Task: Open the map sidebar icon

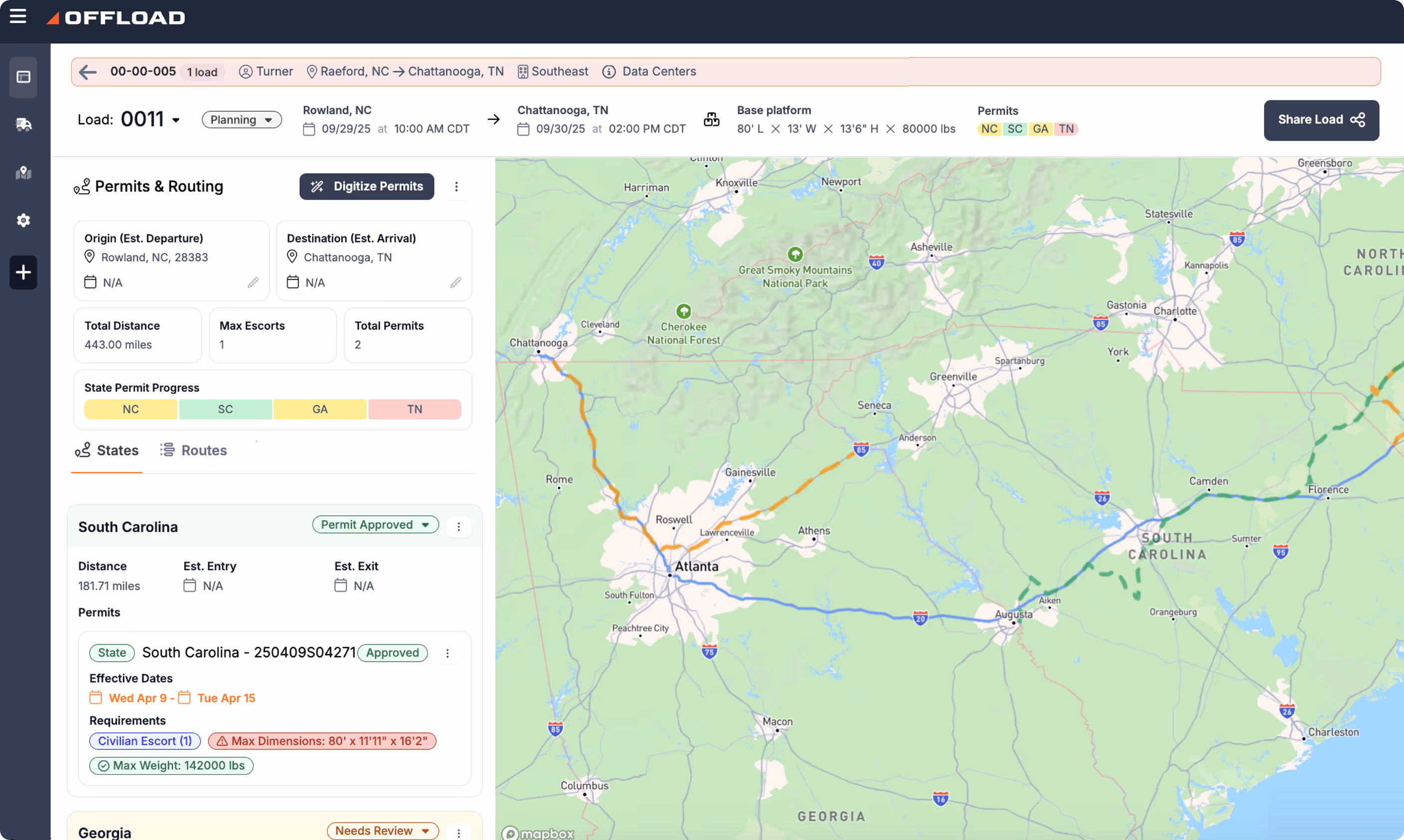Action: 23,173
